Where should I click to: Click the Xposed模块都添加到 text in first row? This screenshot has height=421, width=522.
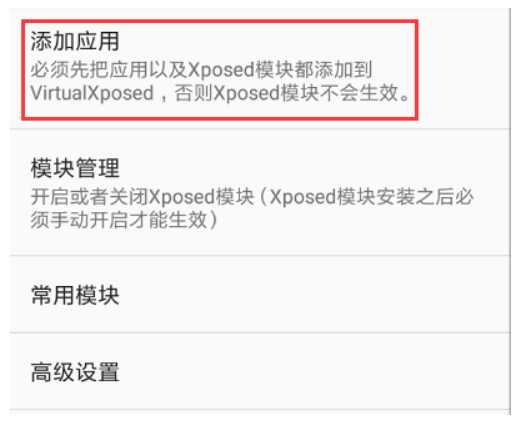click(280, 70)
